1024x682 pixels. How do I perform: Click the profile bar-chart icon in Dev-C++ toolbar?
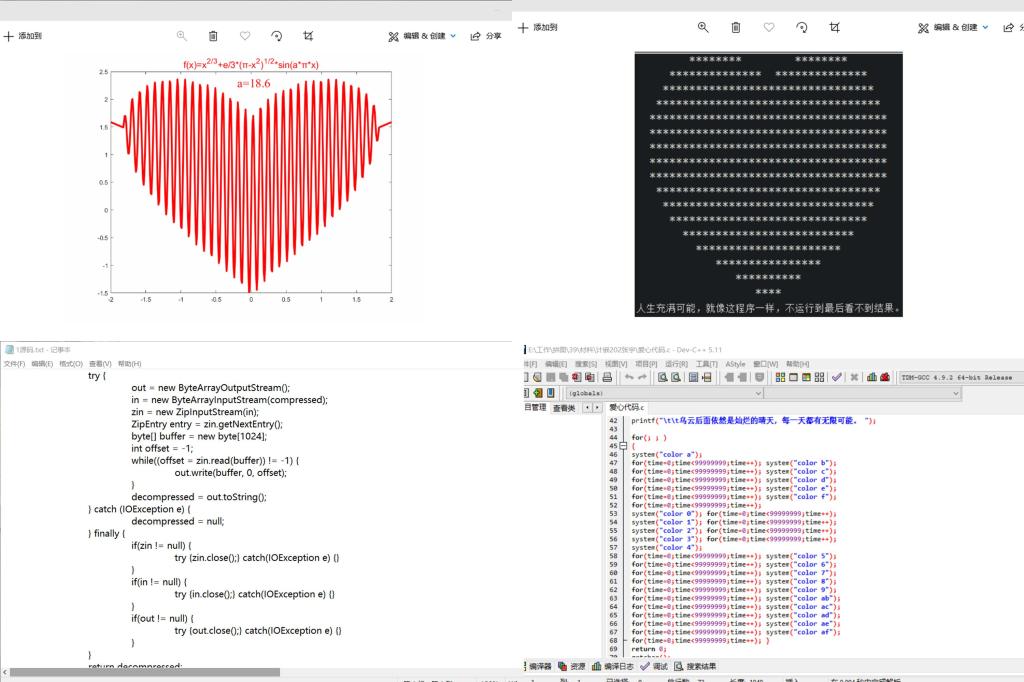(x=871, y=377)
